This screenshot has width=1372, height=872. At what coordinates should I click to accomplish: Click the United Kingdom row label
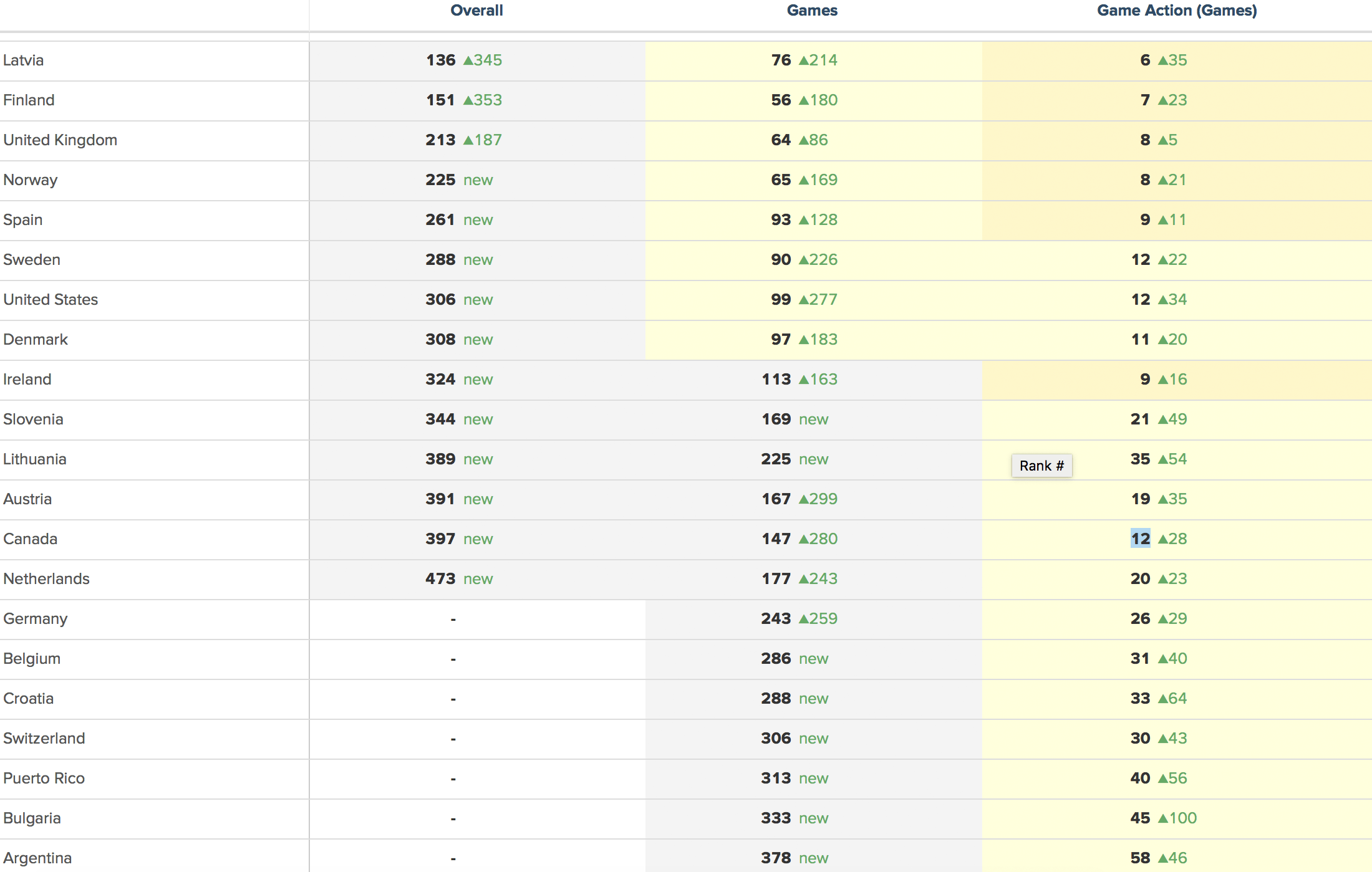coord(60,140)
